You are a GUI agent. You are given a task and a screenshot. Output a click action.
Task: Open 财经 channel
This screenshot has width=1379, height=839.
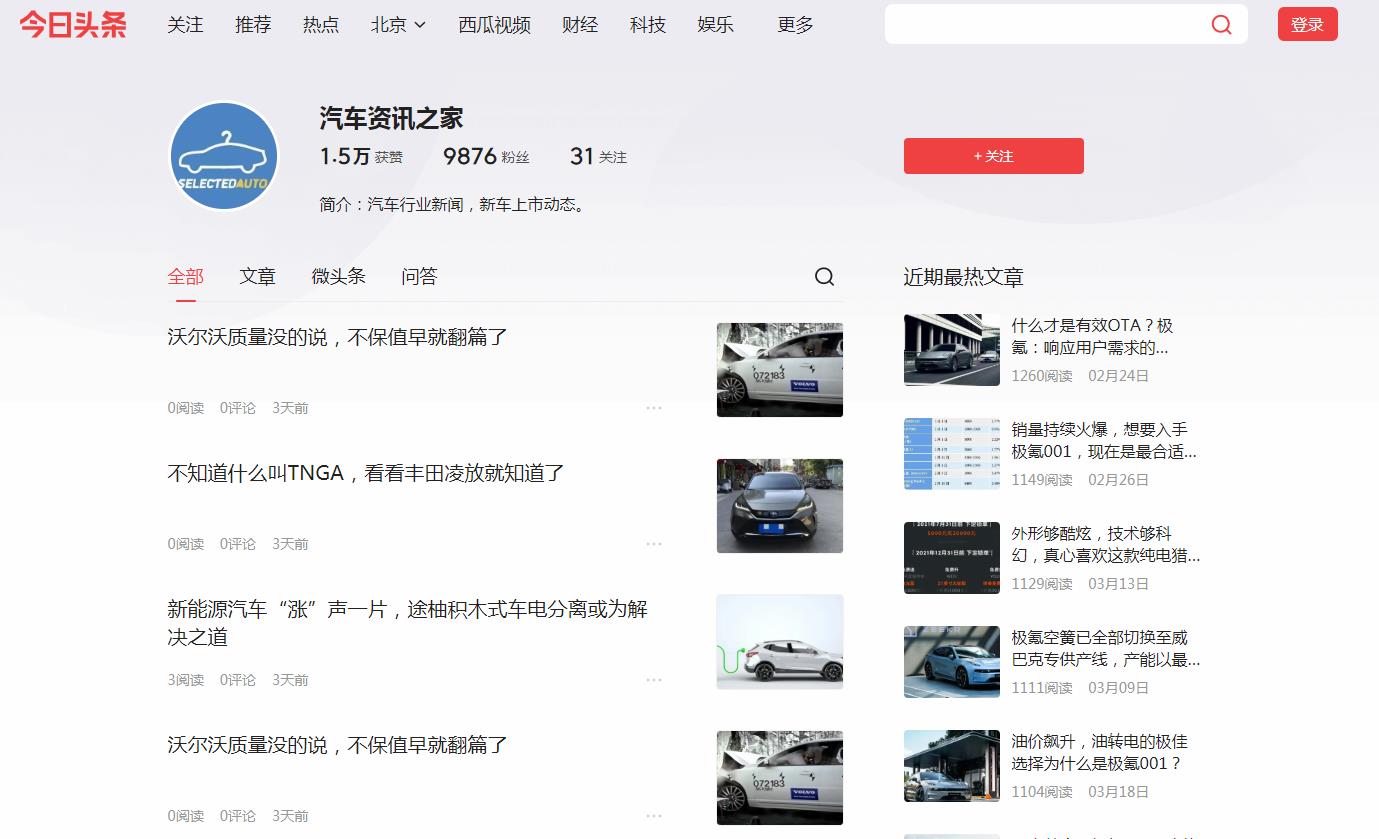[580, 25]
